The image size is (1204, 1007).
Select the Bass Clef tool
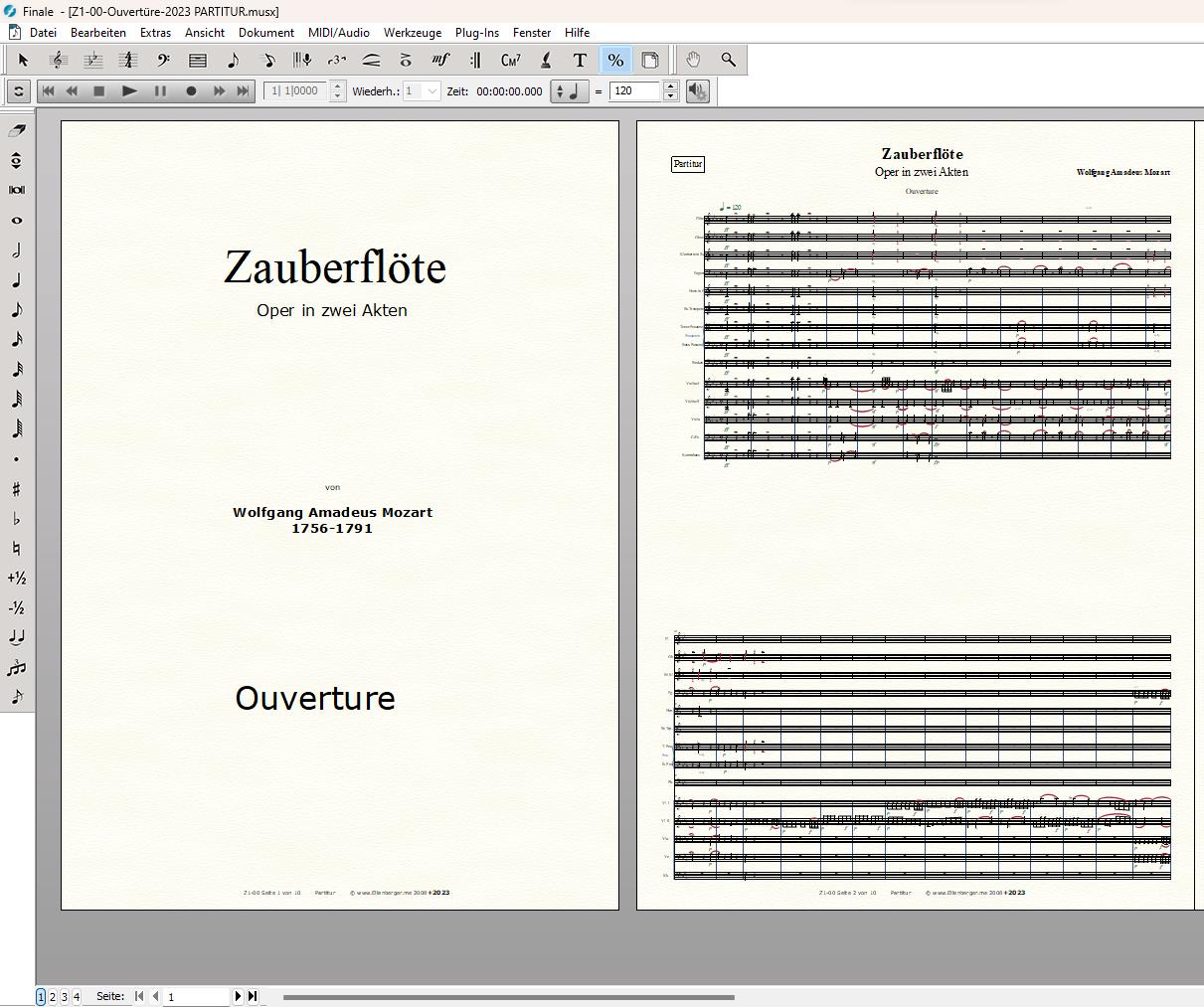(163, 61)
